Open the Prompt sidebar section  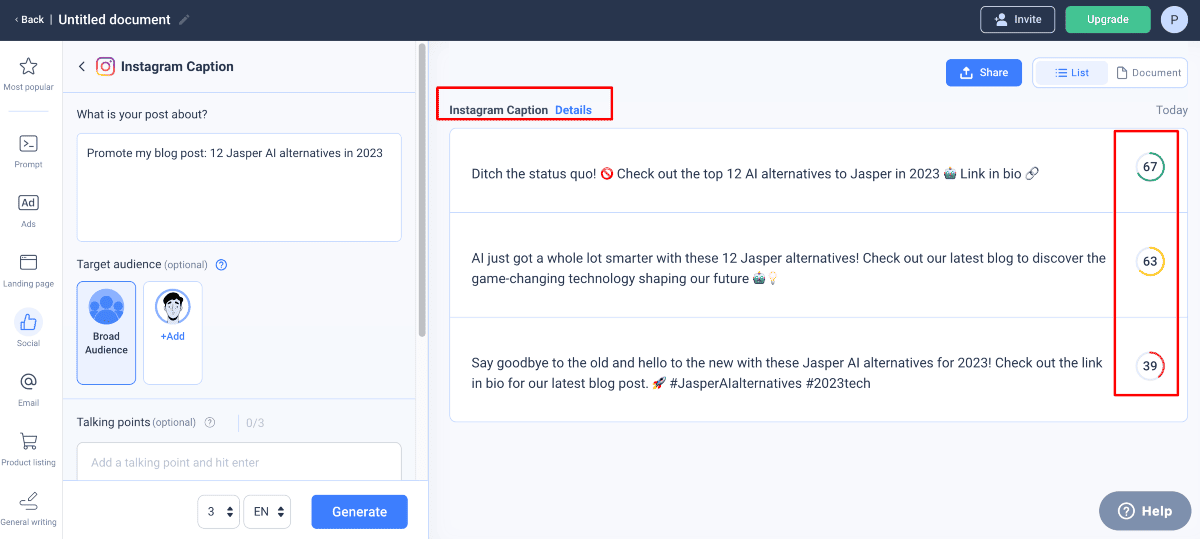coord(28,144)
